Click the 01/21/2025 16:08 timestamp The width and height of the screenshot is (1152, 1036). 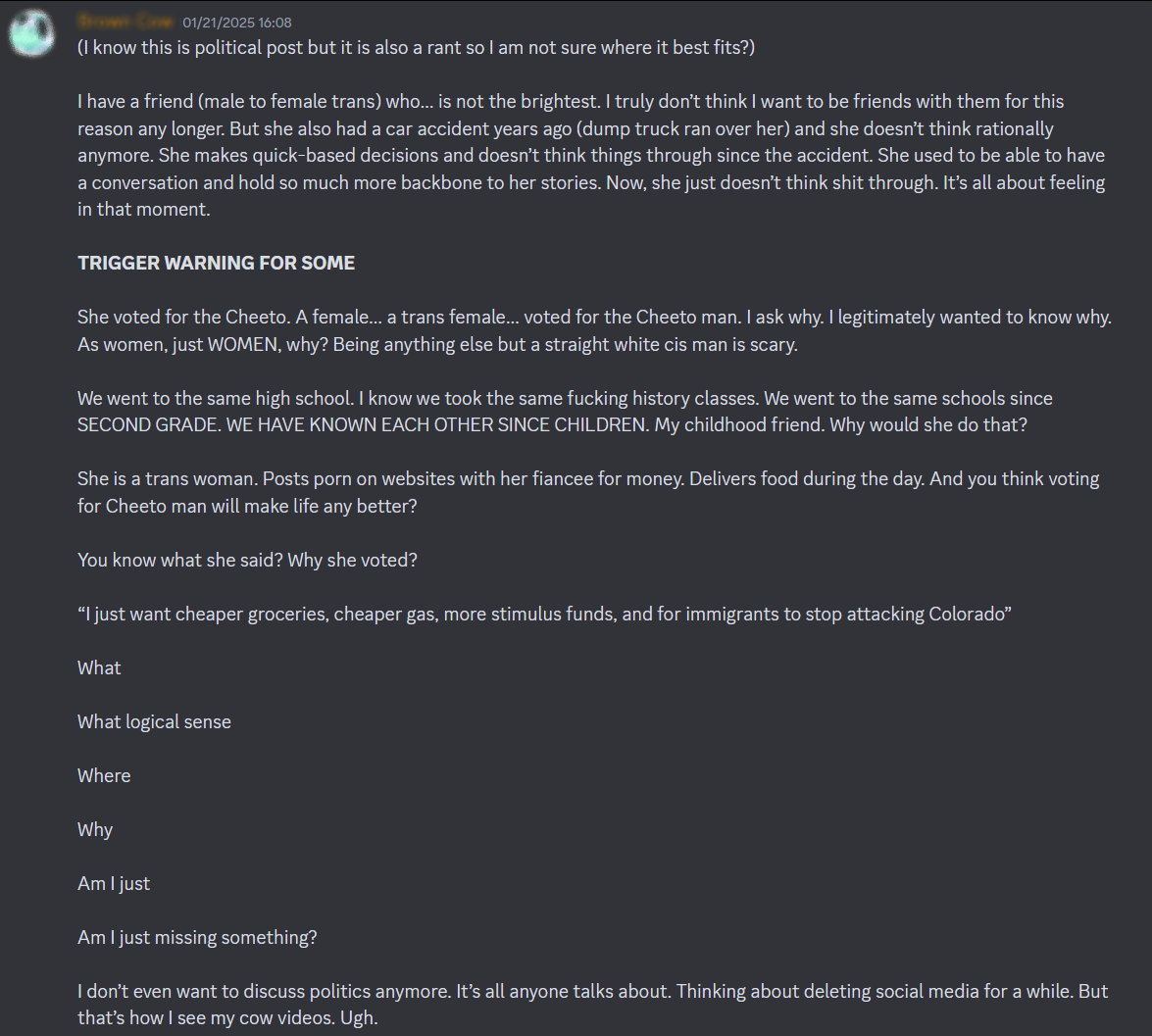click(236, 23)
